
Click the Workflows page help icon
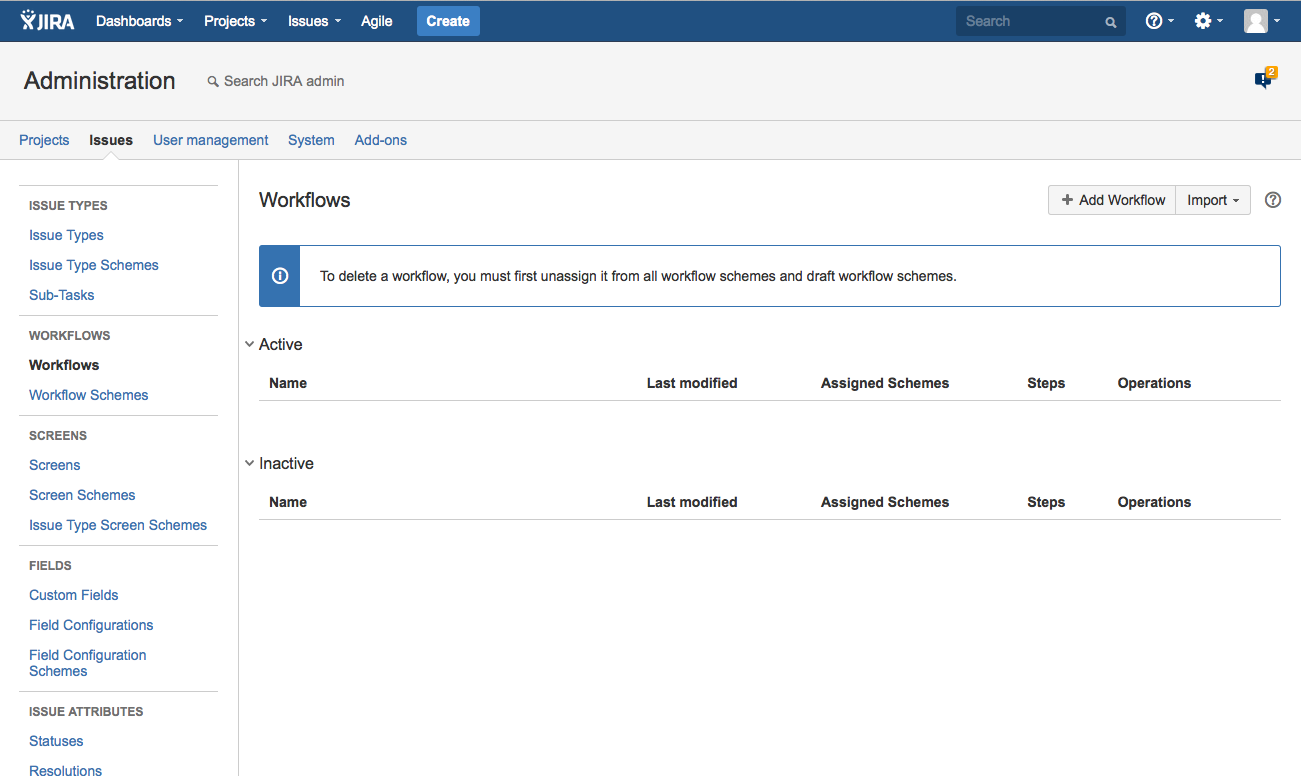point(1273,200)
